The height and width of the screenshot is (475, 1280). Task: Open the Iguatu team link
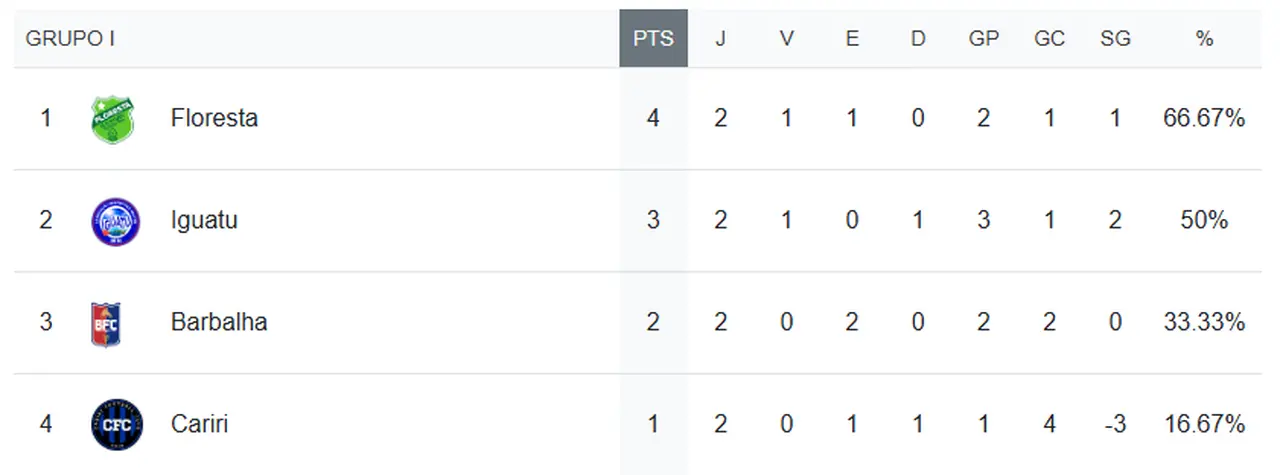[204, 220]
